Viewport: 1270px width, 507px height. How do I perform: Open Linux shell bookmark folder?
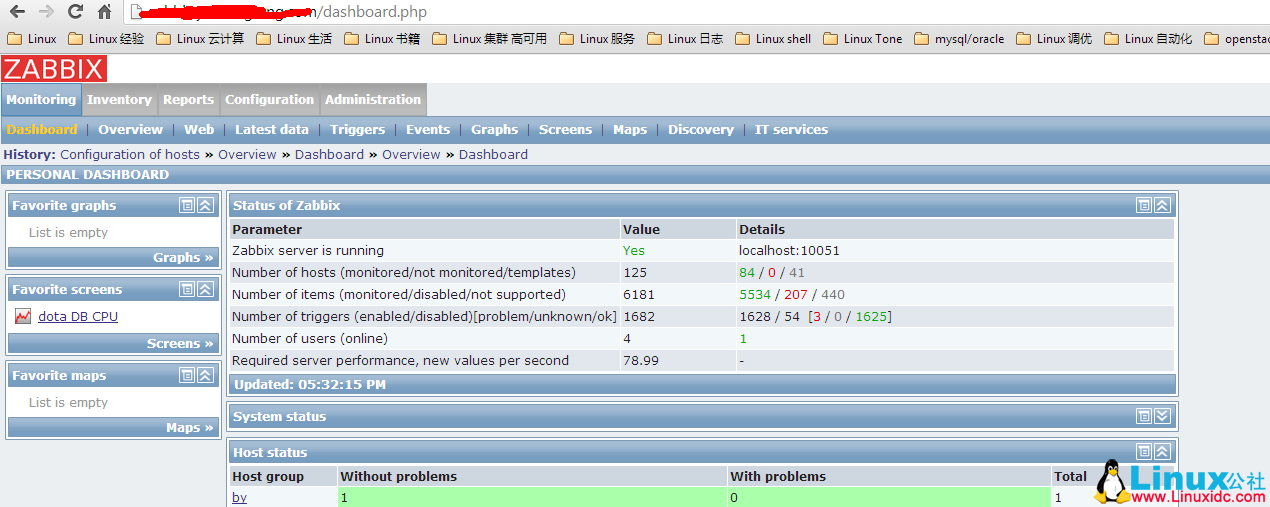pos(773,39)
